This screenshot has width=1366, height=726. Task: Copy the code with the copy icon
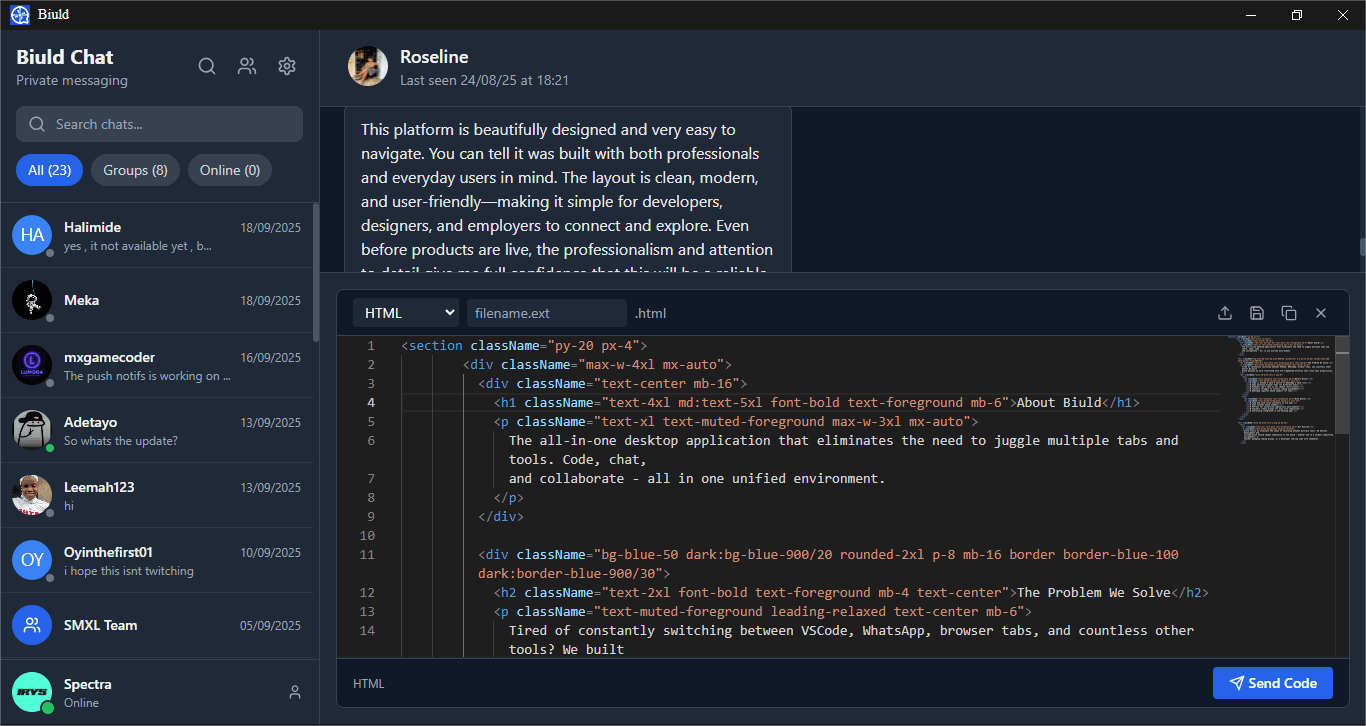point(1289,313)
